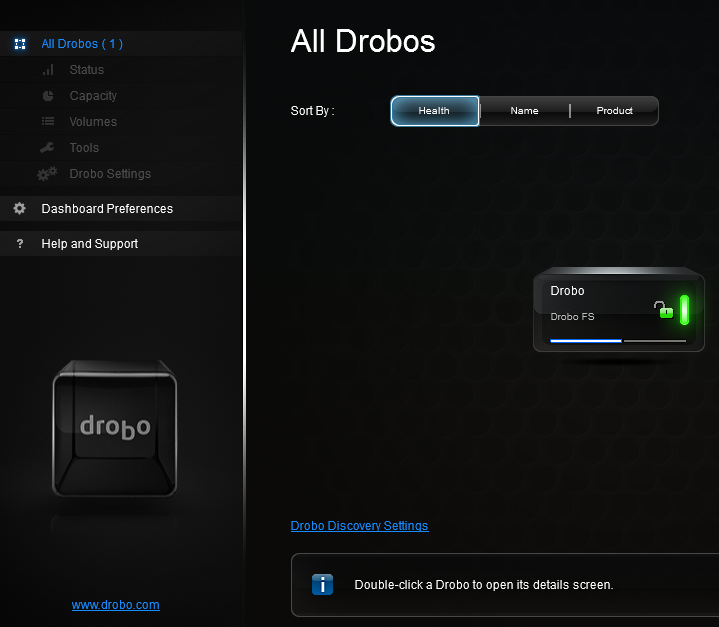Image resolution: width=719 pixels, height=627 pixels.
Task: Click the Sort By label
Action: pos(312,111)
